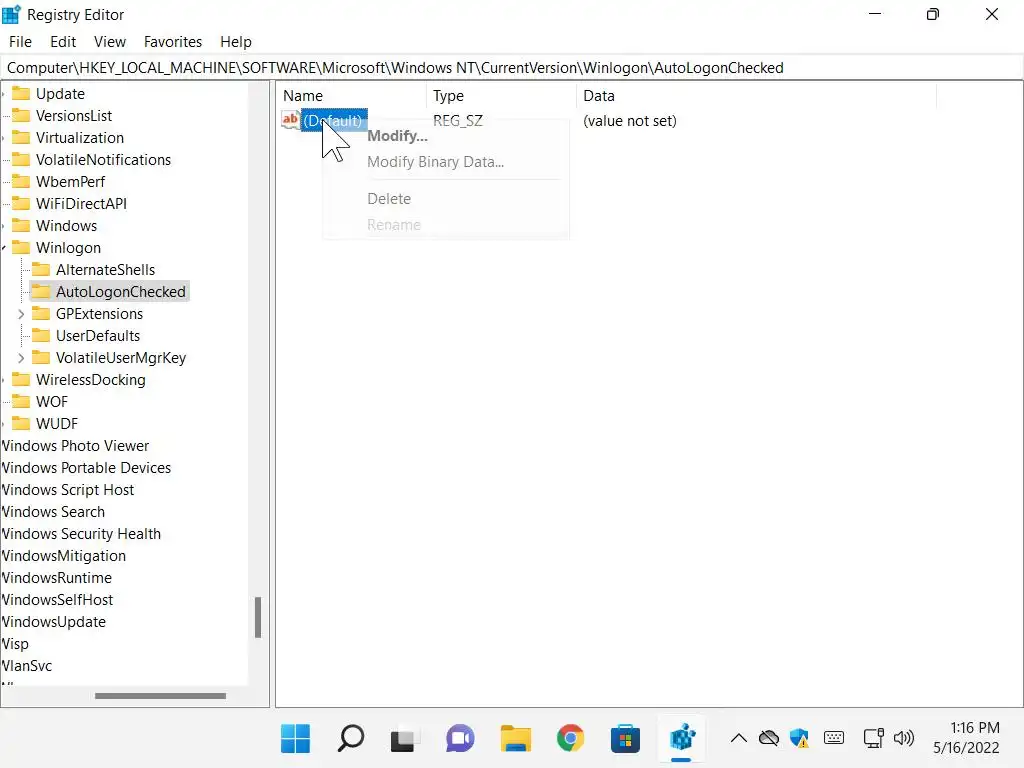Screen dimensions: 1024x768
Task: Click the Registry Editor taskbar icon
Action: tap(681, 739)
